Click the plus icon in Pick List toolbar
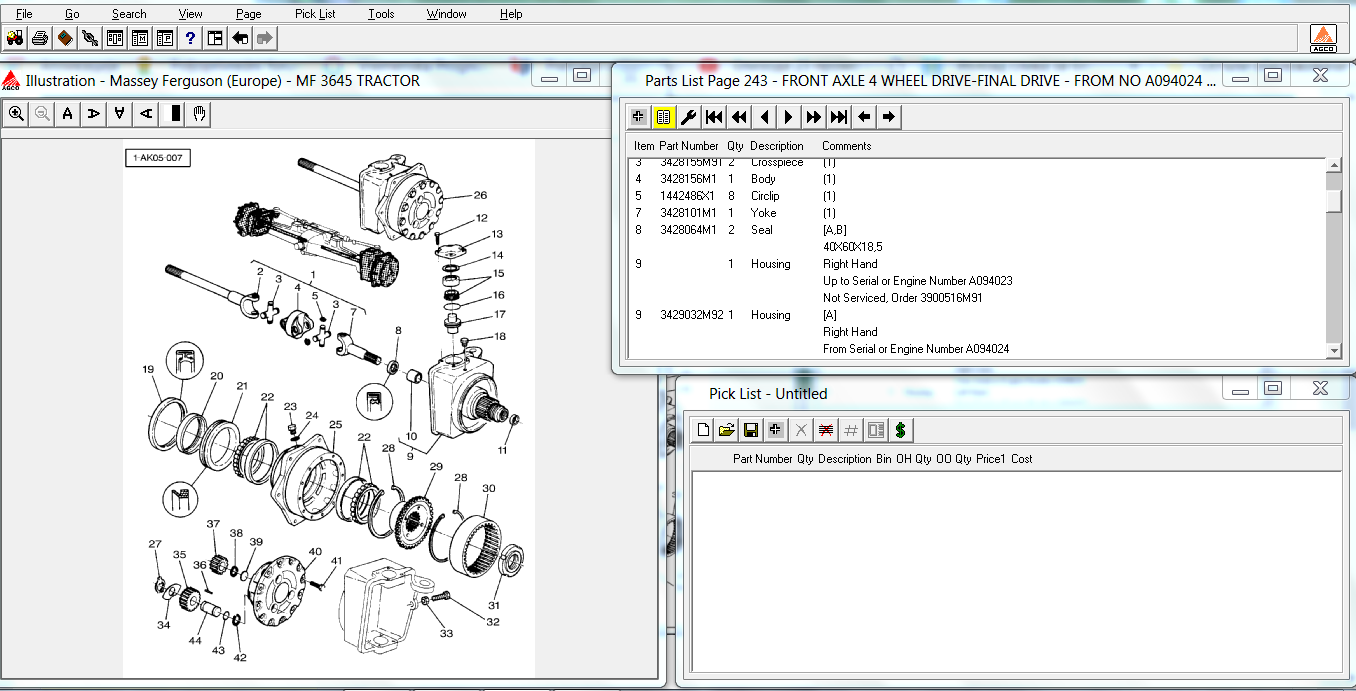Image resolution: width=1356 pixels, height=691 pixels. pyautogui.click(x=776, y=430)
